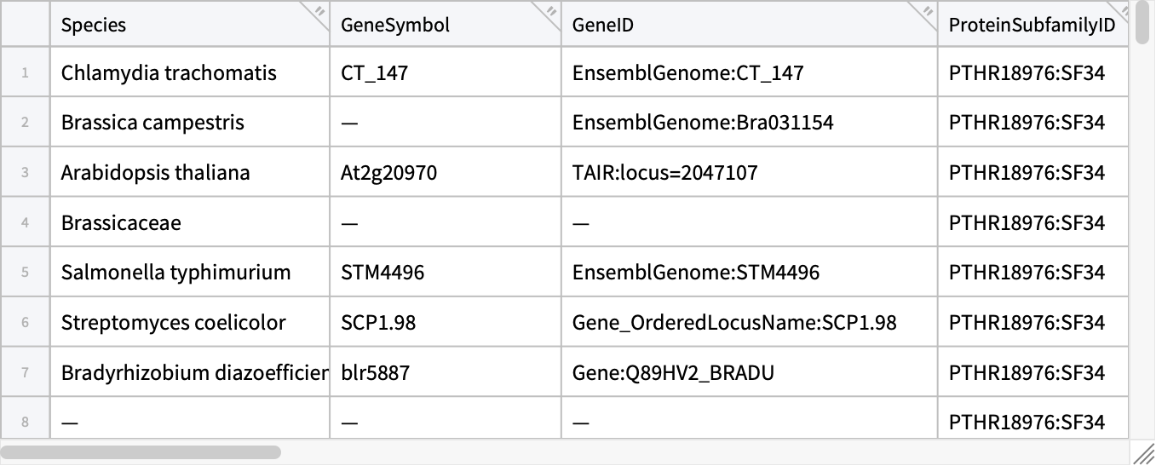Click the GeneSymbol column header corner icon
Image resolution: width=1156 pixels, height=466 pixels.
pos(550,12)
